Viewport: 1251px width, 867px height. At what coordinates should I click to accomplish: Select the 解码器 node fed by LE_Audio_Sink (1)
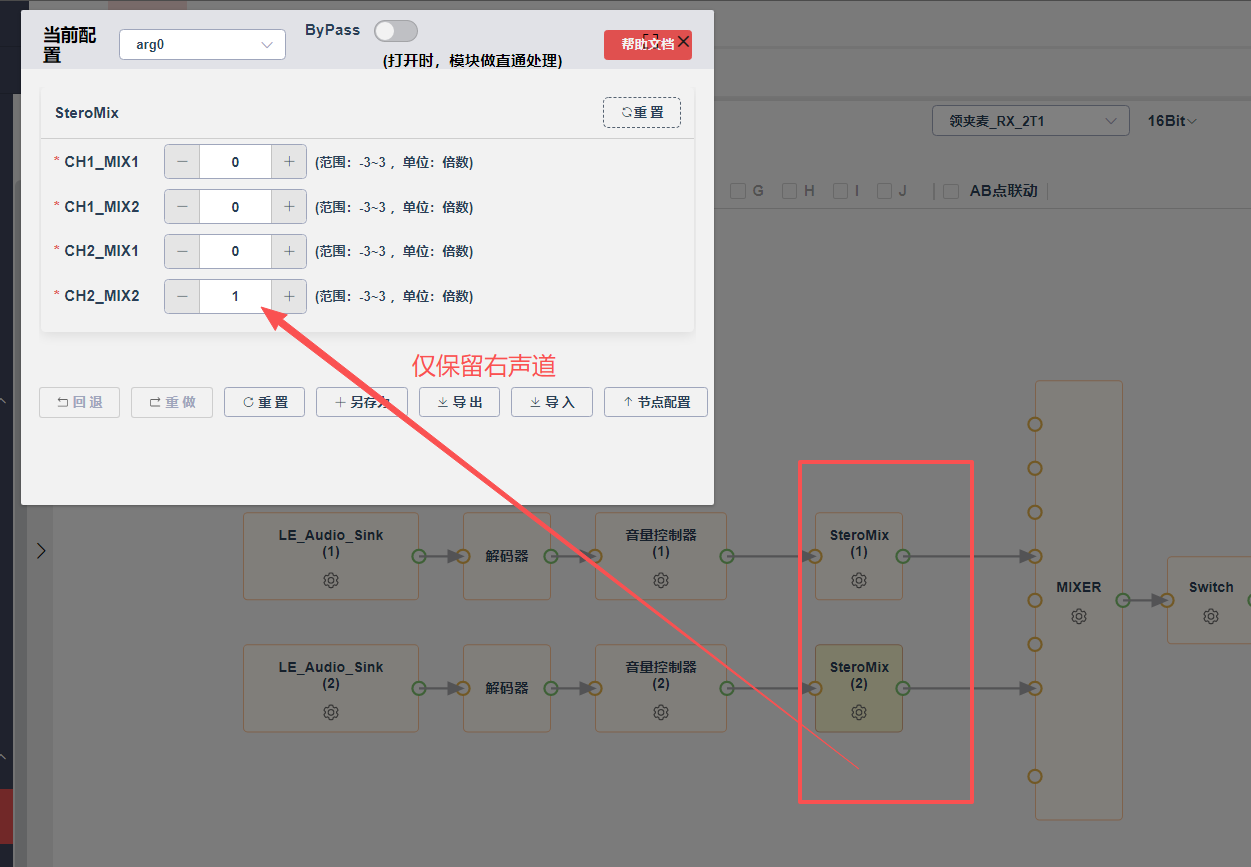point(507,556)
